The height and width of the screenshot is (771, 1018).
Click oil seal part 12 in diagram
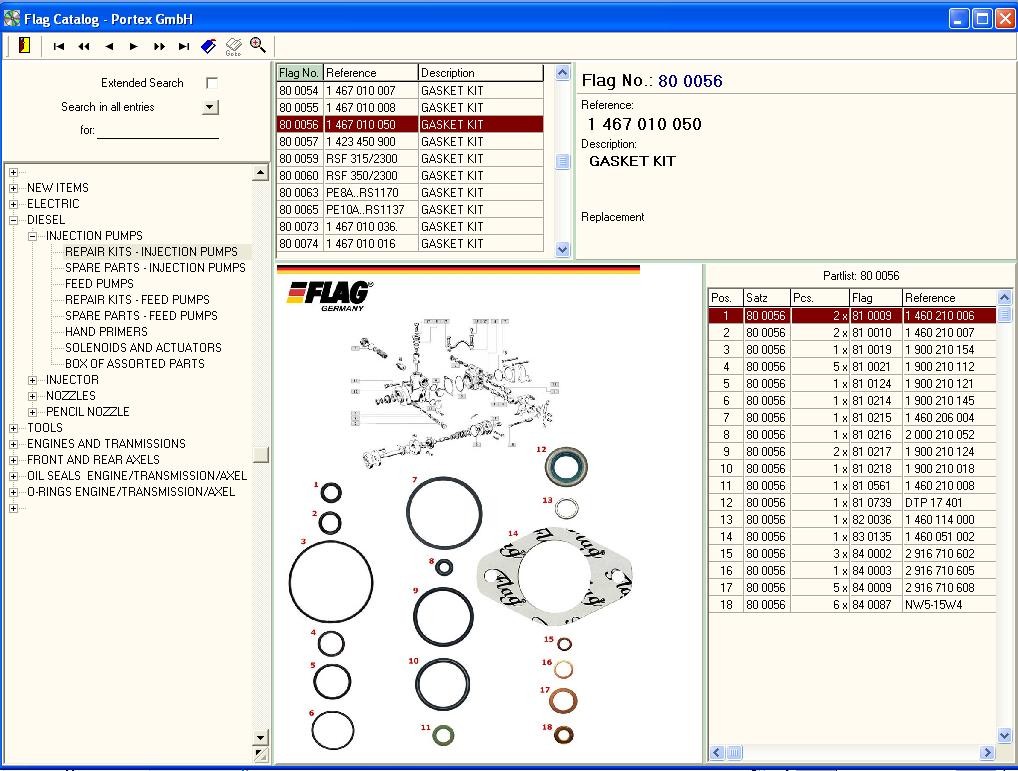(x=566, y=467)
